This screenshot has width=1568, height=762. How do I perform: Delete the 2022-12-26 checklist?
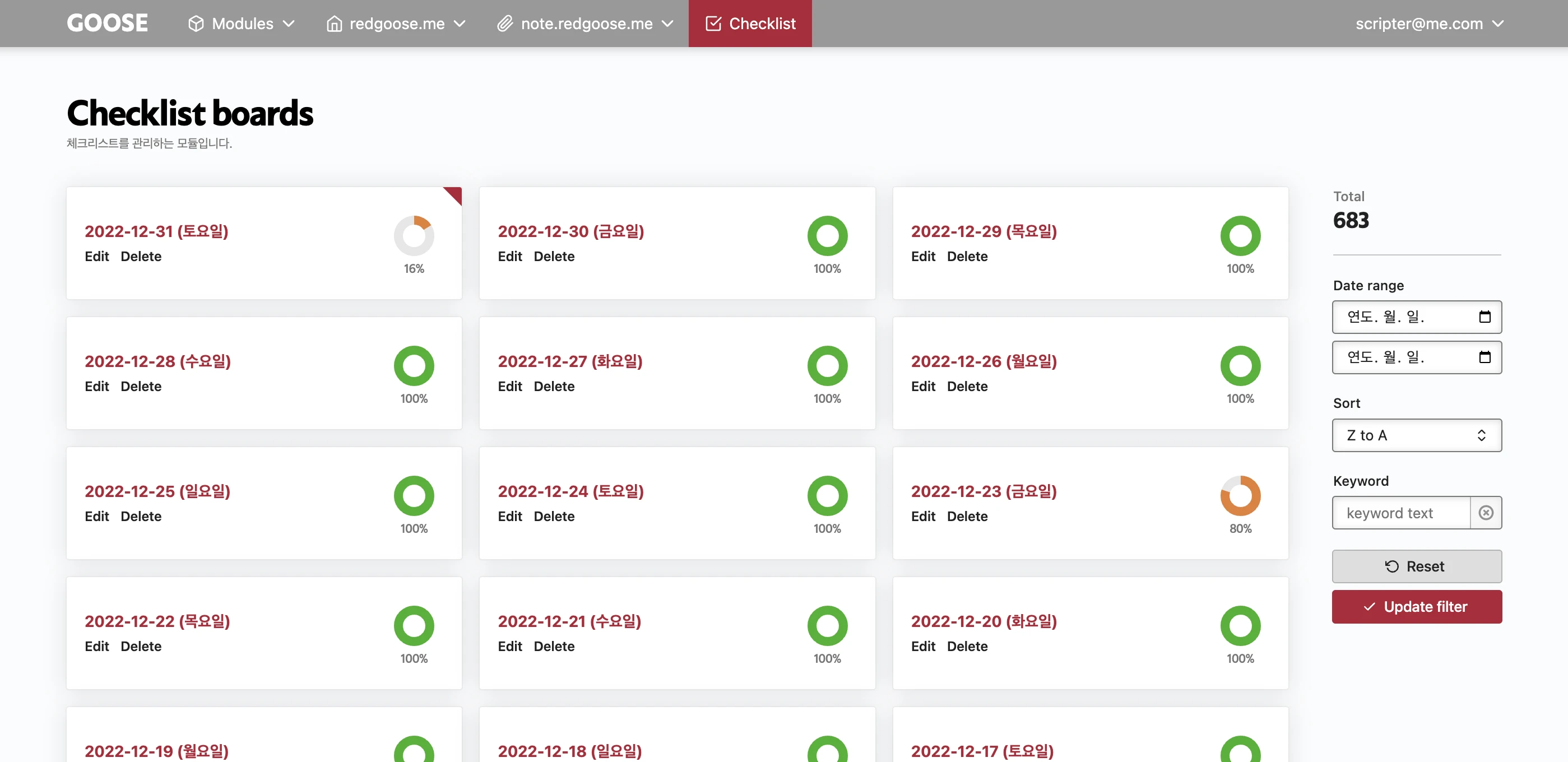click(967, 386)
